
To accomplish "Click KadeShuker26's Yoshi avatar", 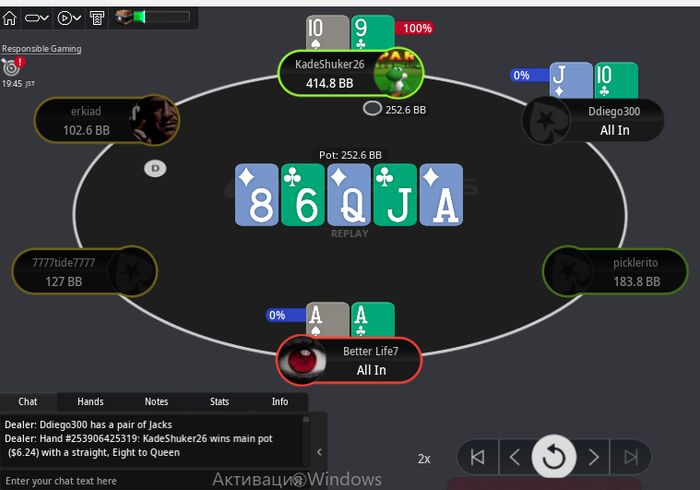I will (x=397, y=72).
